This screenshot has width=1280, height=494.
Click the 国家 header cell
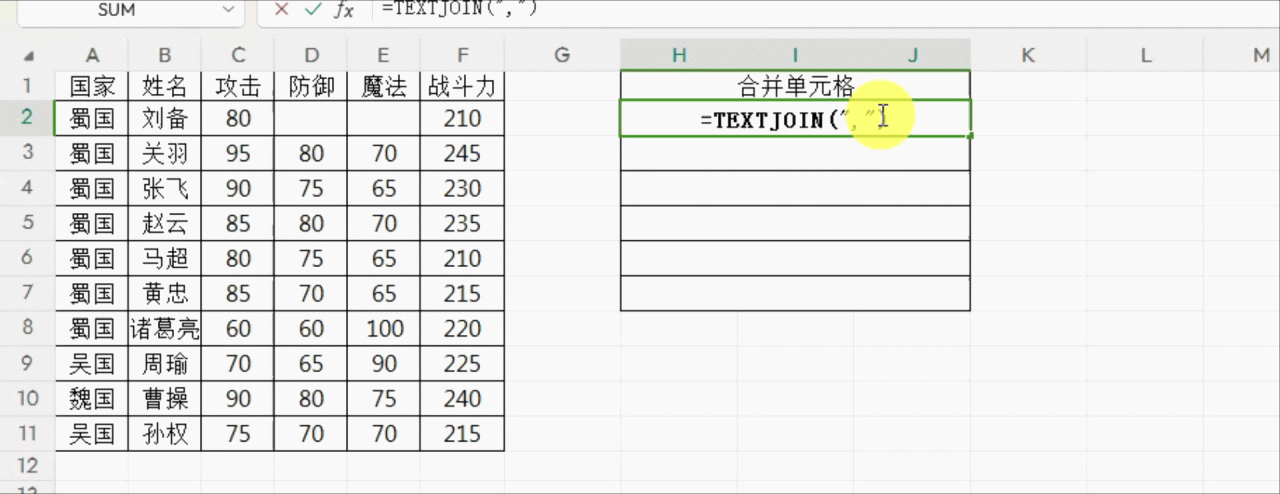coord(91,86)
